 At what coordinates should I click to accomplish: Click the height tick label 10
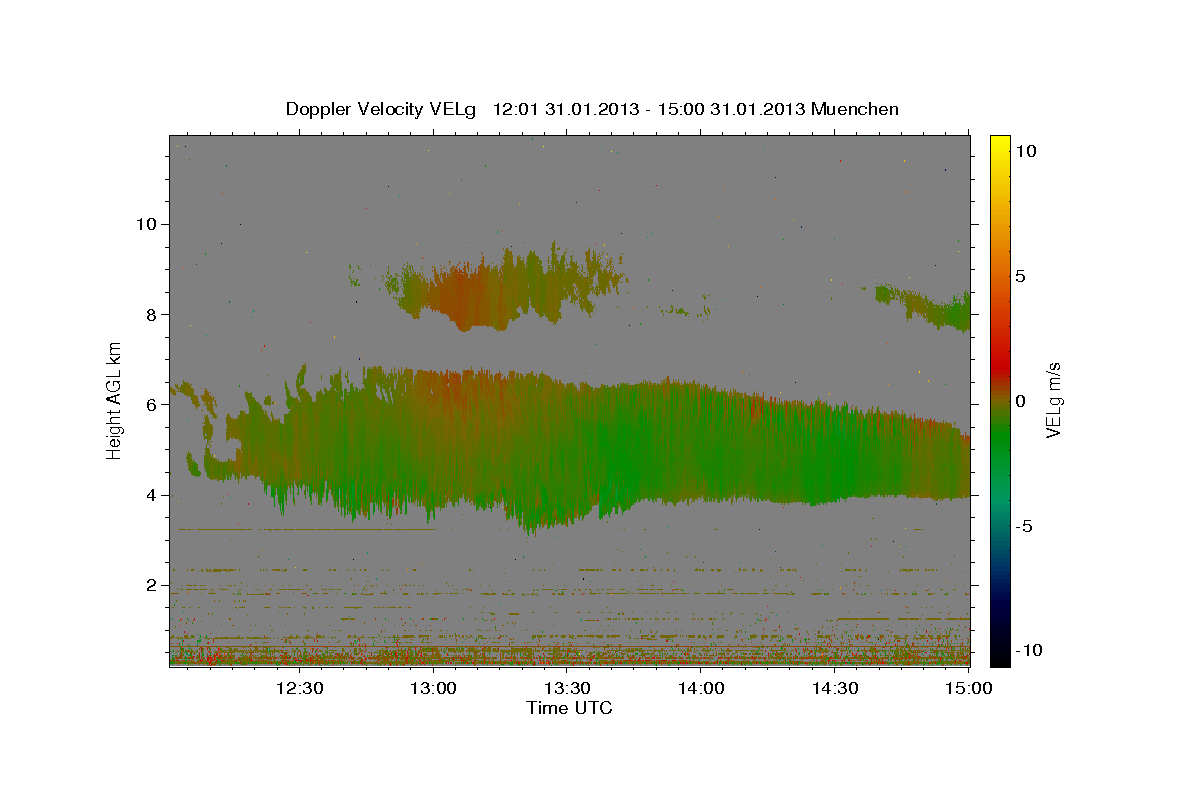coord(145,224)
